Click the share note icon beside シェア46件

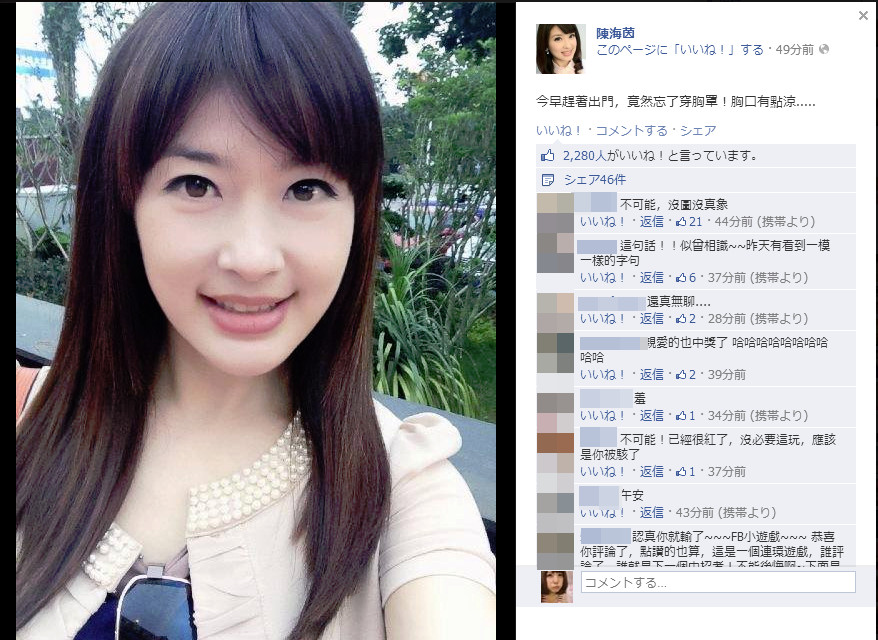(x=548, y=180)
